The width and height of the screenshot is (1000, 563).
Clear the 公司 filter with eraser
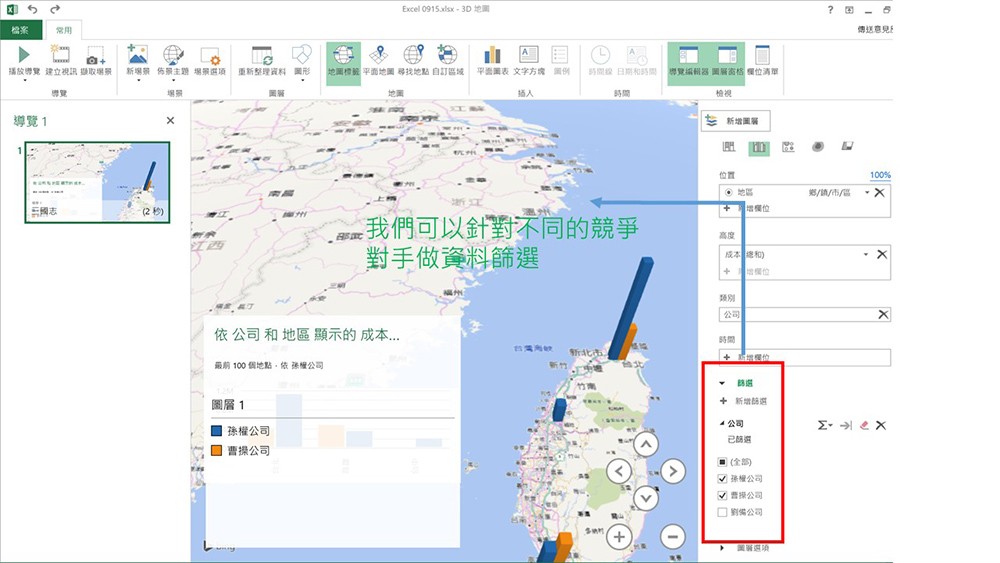[864, 425]
